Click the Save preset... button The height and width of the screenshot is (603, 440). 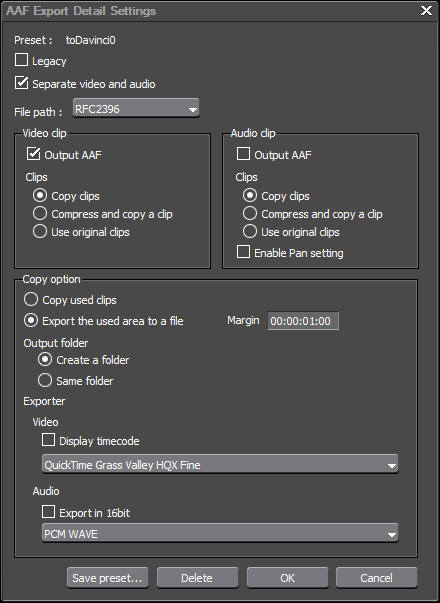(x=108, y=578)
